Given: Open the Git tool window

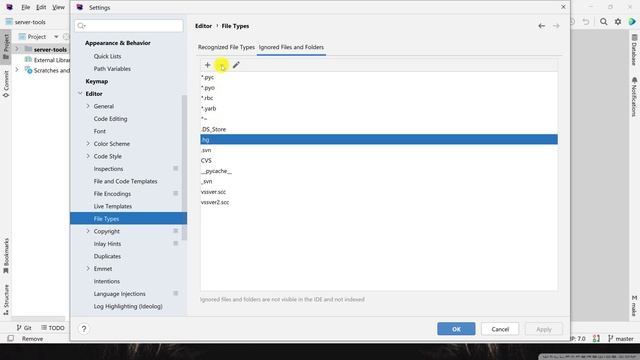Looking at the screenshot, I should point(24,328).
